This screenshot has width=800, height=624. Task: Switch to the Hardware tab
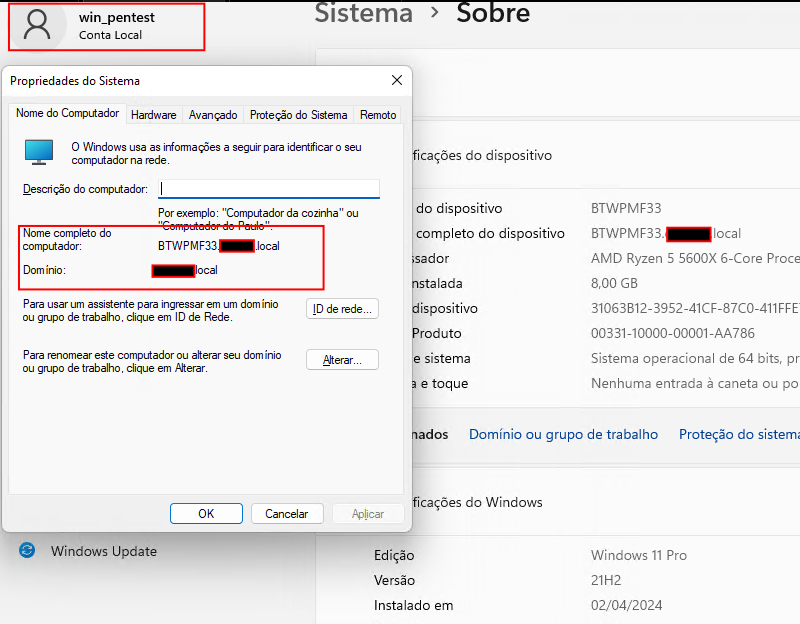[x=153, y=115]
